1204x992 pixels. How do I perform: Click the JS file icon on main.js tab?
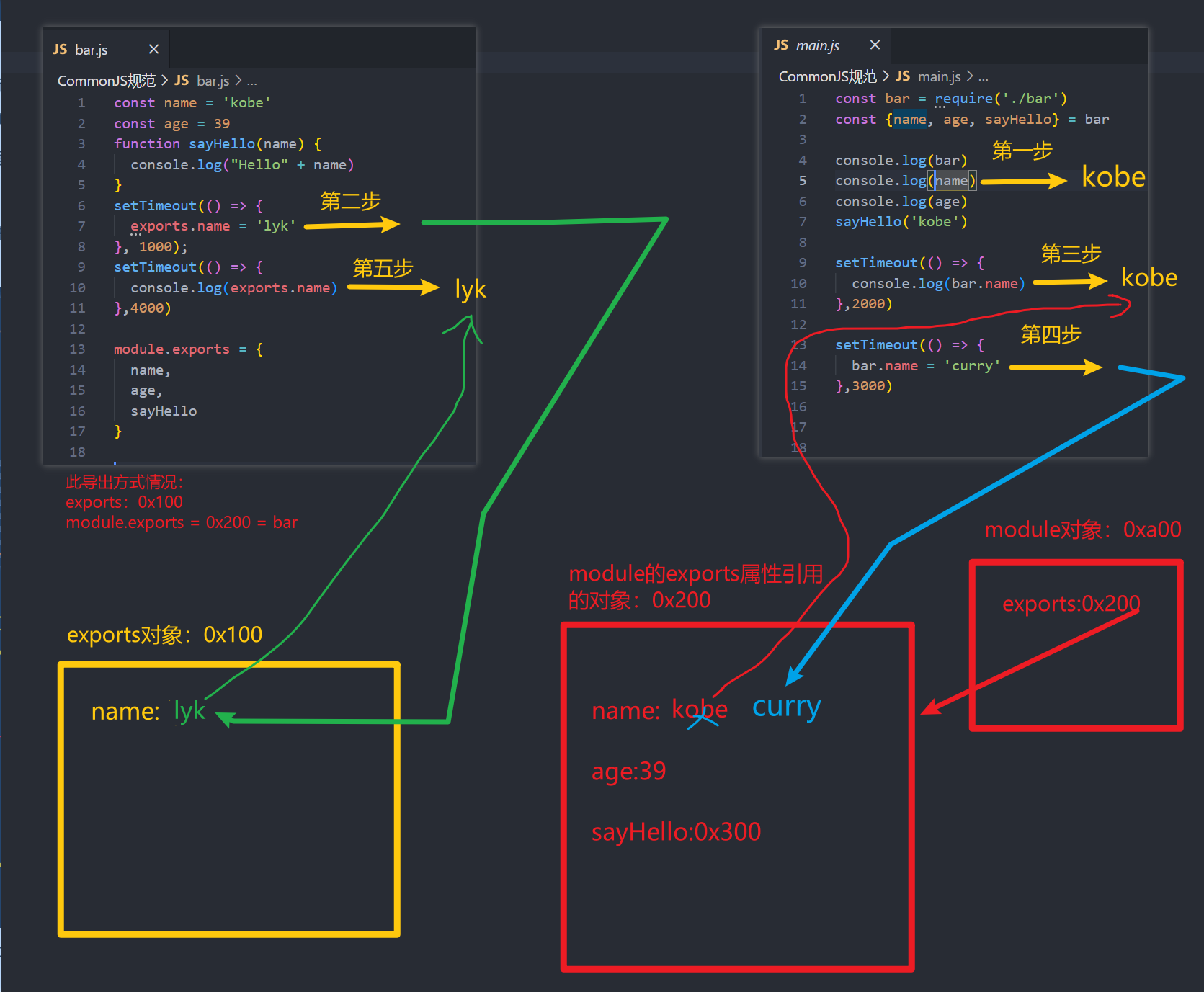pyautogui.click(x=781, y=45)
